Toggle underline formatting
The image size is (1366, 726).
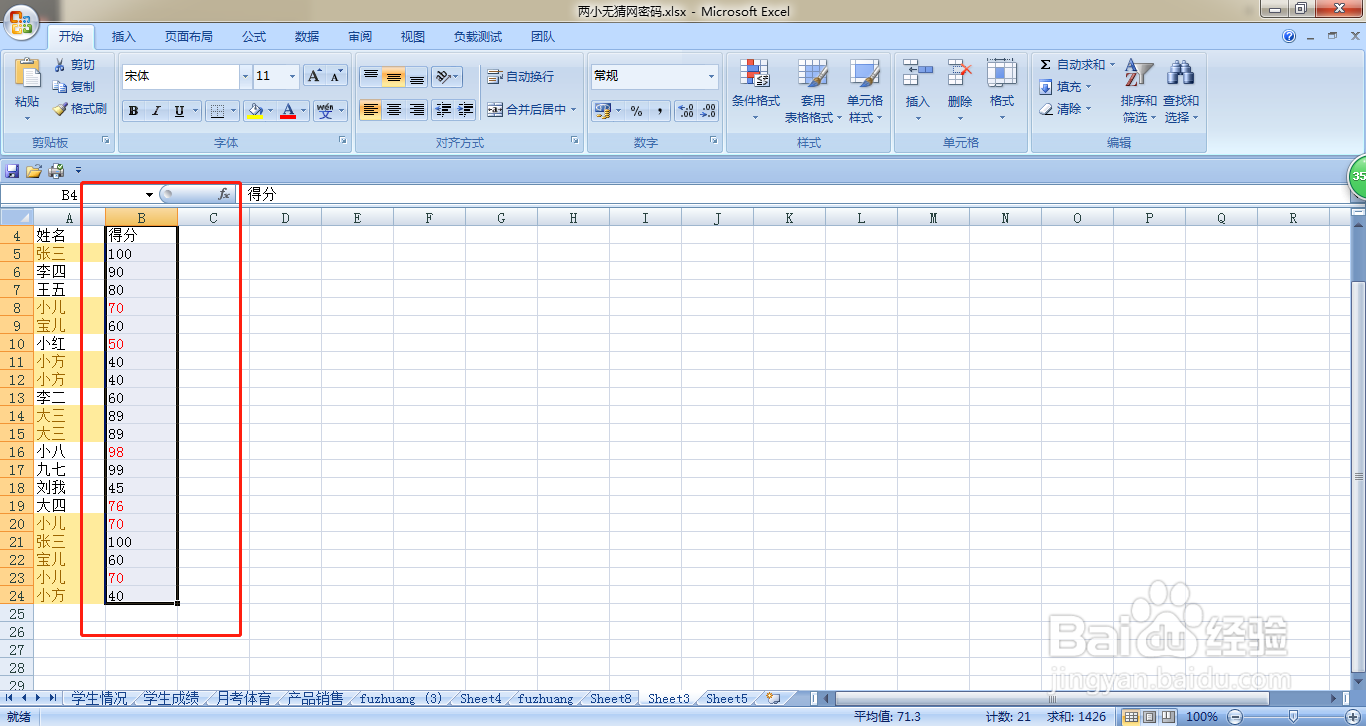click(x=179, y=110)
